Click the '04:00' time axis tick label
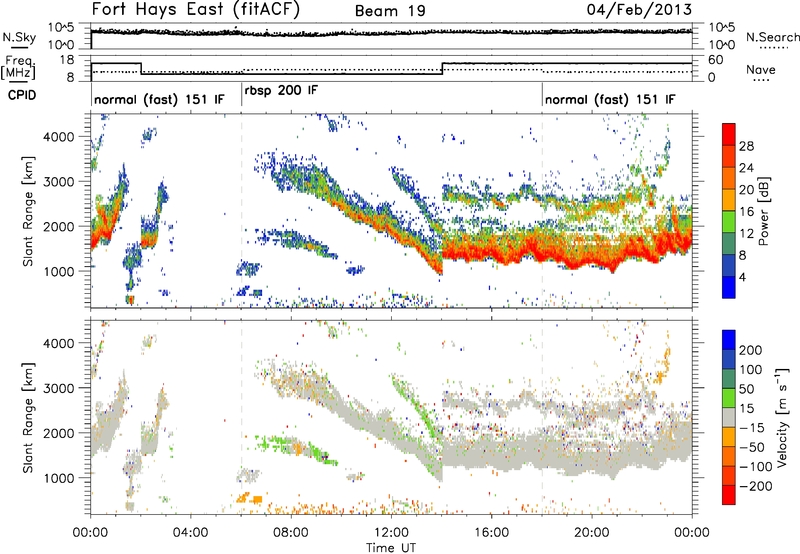The image size is (800, 554). tap(190, 532)
